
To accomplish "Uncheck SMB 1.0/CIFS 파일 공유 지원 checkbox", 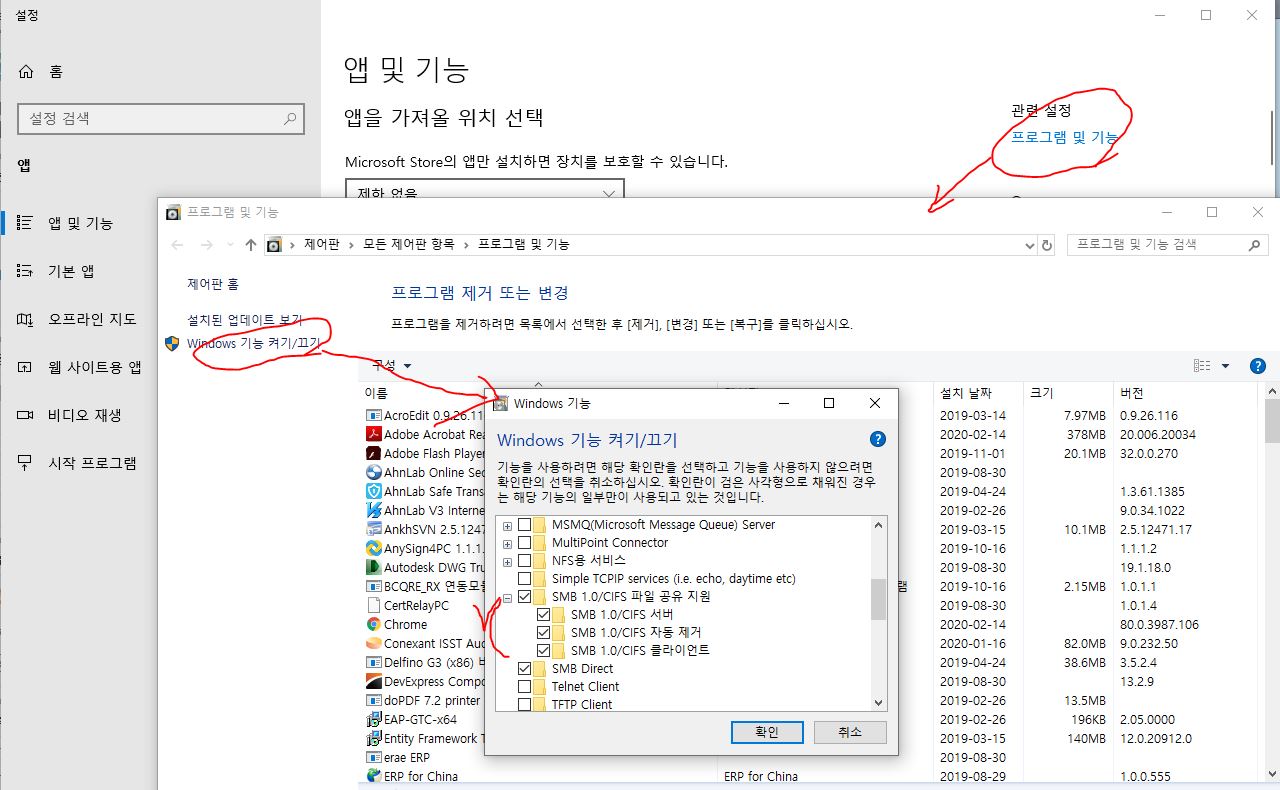I will [x=525, y=597].
